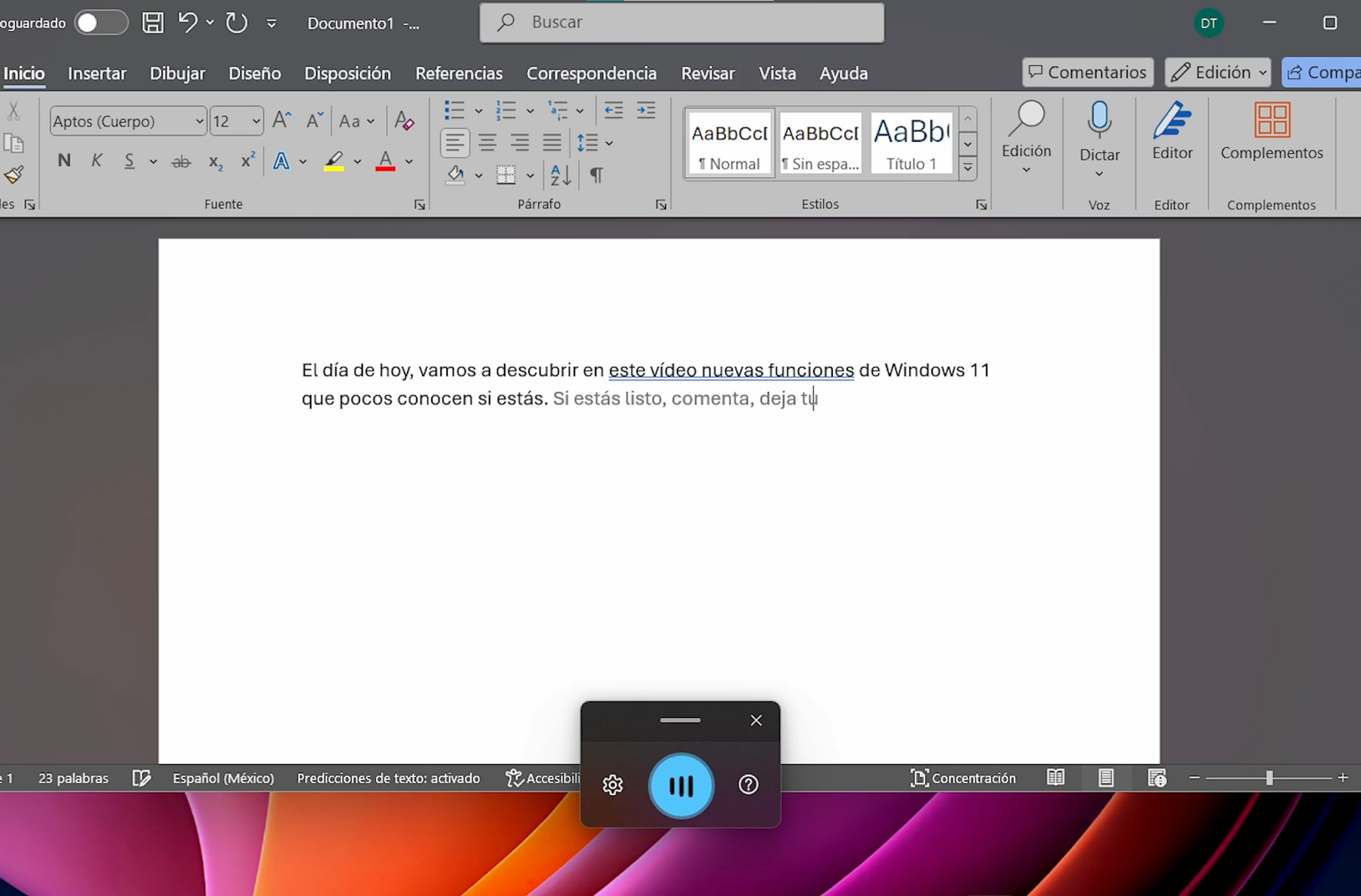Open the Referencias tab
This screenshot has width=1361, height=896.
click(459, 73)
